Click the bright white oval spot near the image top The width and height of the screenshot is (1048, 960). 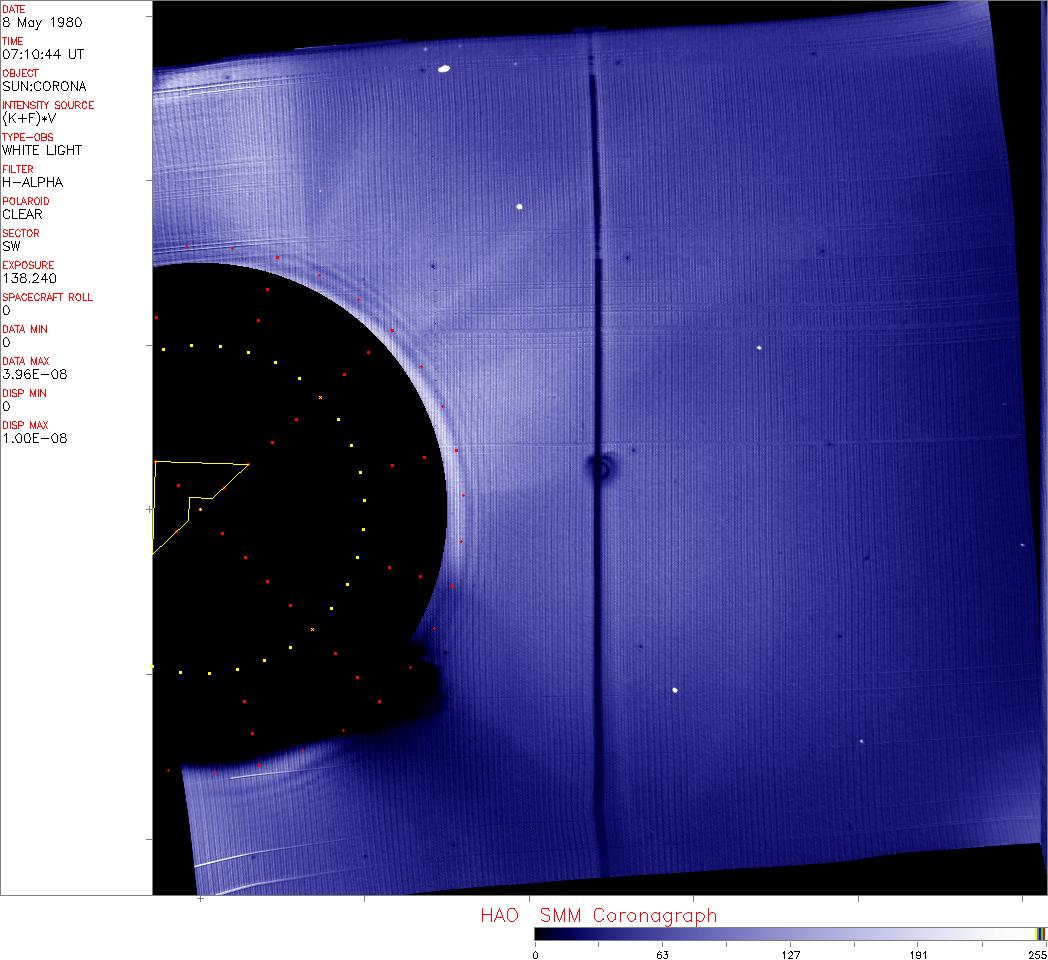point(443,70)
